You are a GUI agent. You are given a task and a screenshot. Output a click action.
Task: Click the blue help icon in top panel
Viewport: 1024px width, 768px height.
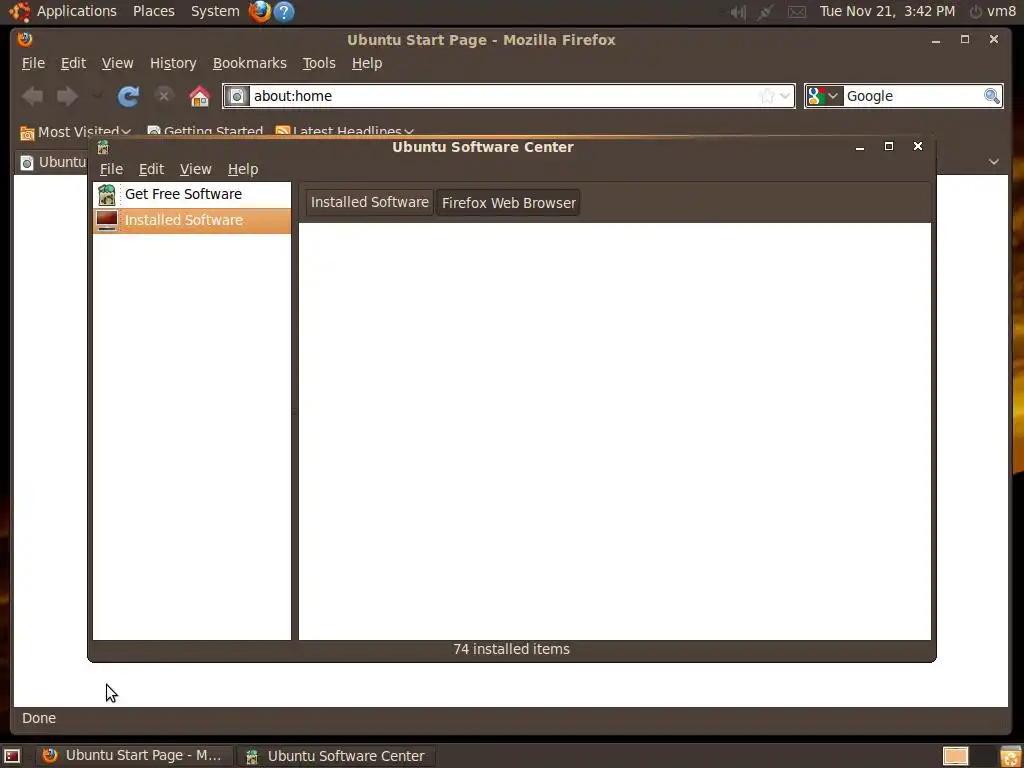tap(284, 11)
